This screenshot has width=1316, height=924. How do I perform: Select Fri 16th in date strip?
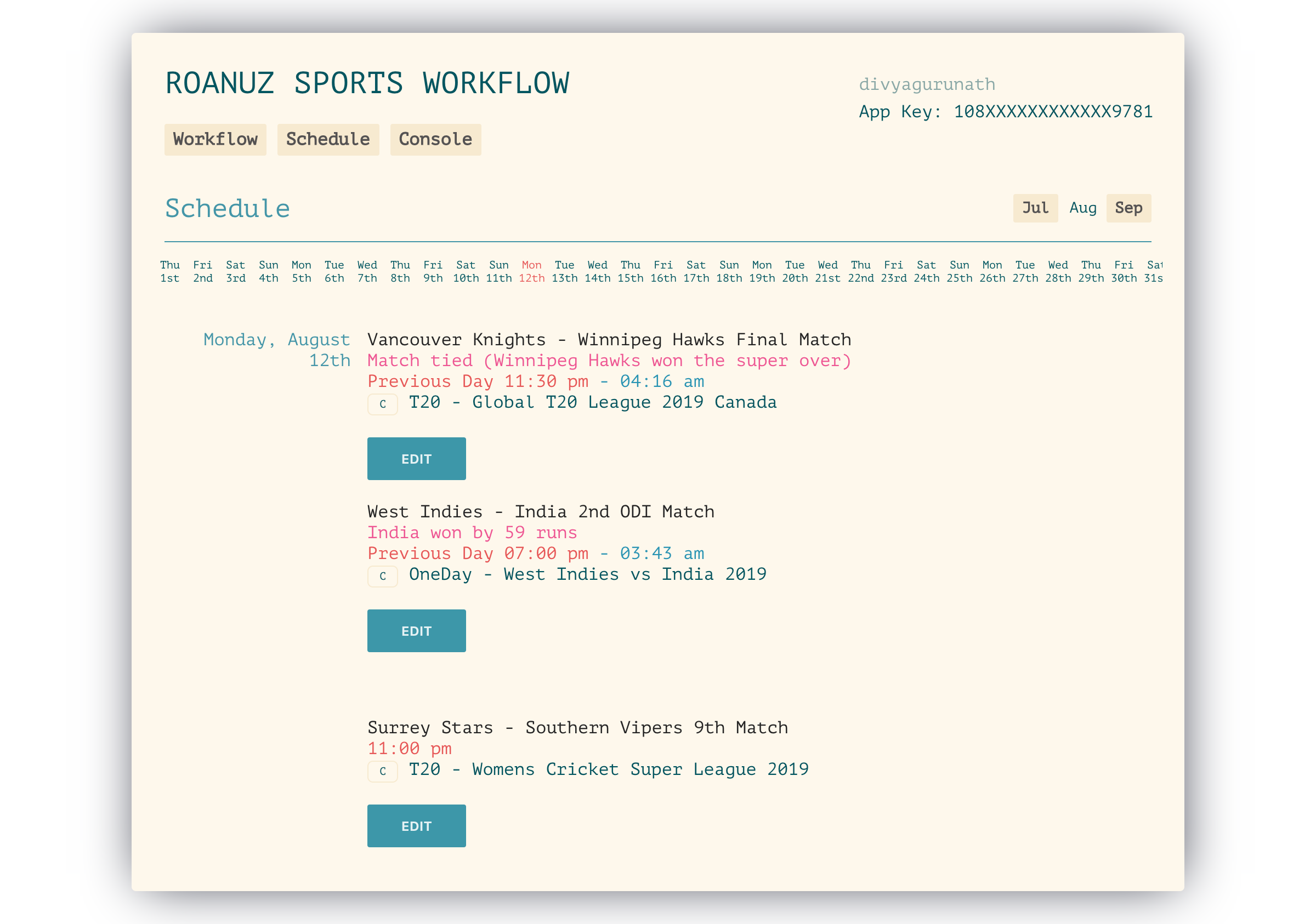point(663,271)
